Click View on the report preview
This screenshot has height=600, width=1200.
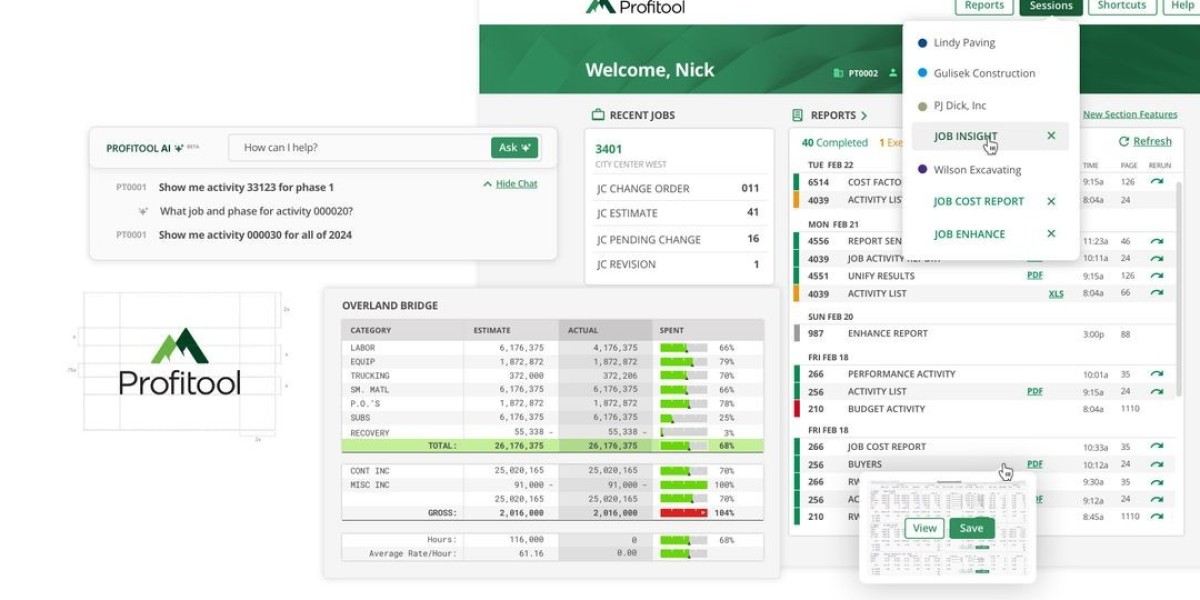point(925,528)
